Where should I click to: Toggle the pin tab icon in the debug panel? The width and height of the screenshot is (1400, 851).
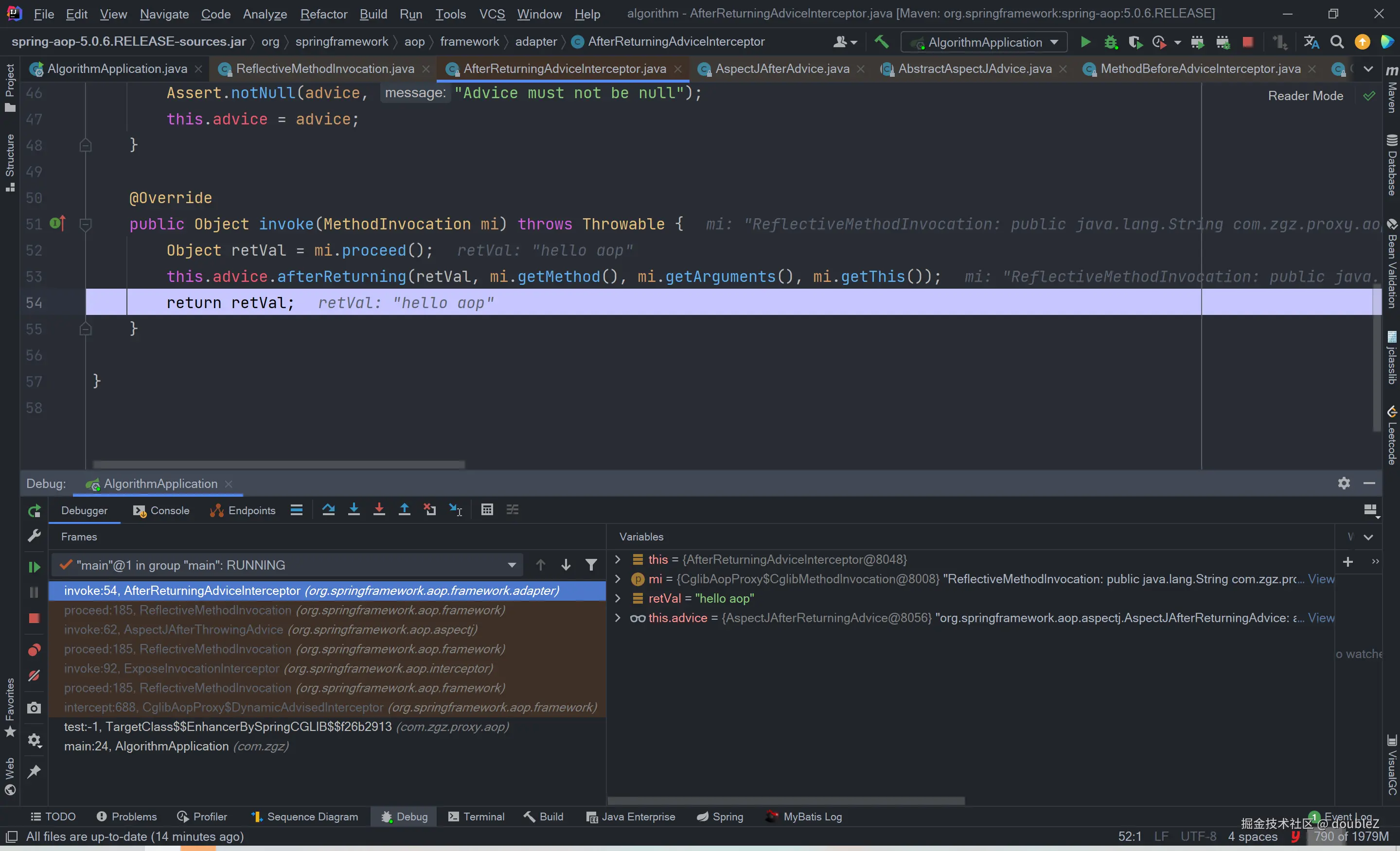[x=34, y=771]
